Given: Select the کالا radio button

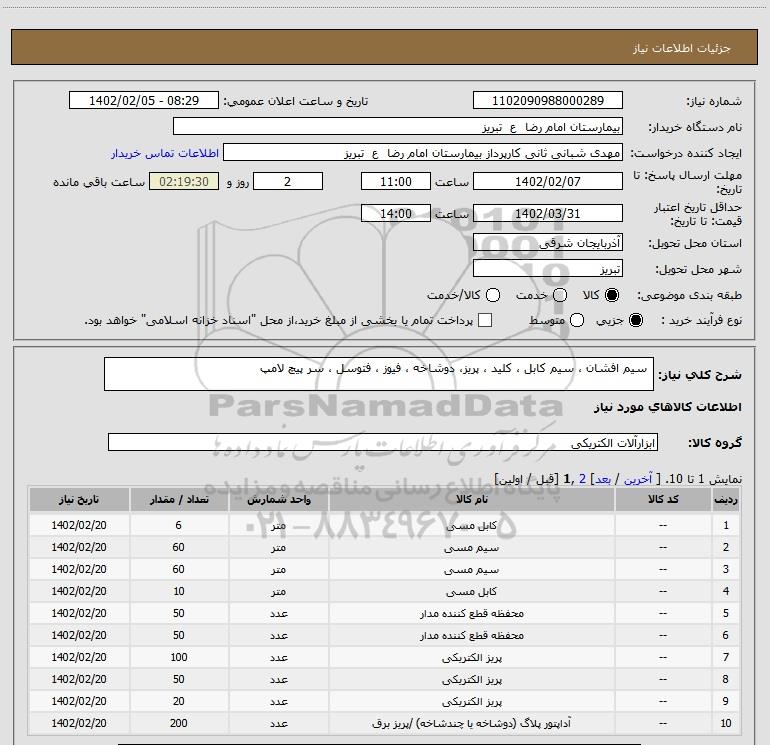Looking at the screenshot, I should pos(612,295).
